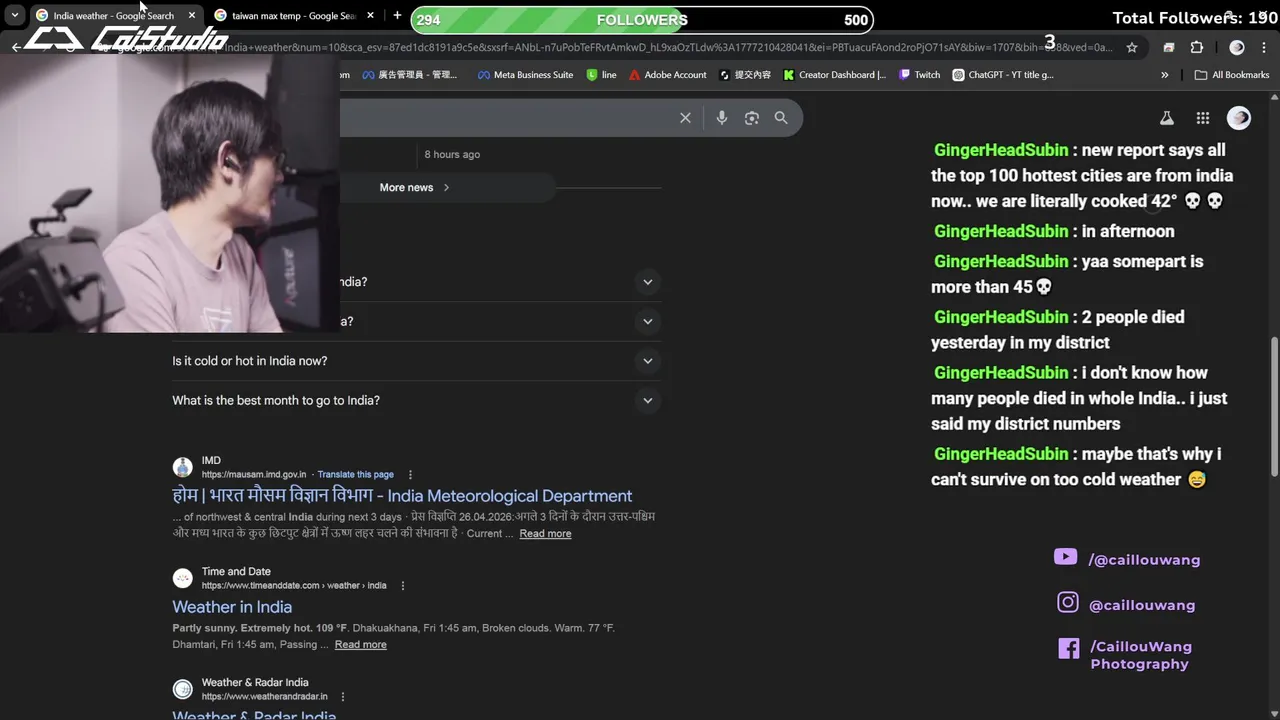This screenshot has height=720, width=1280.
Task: Clear the search box with the X
Action: pyautogui.click(x=685, y=118)
